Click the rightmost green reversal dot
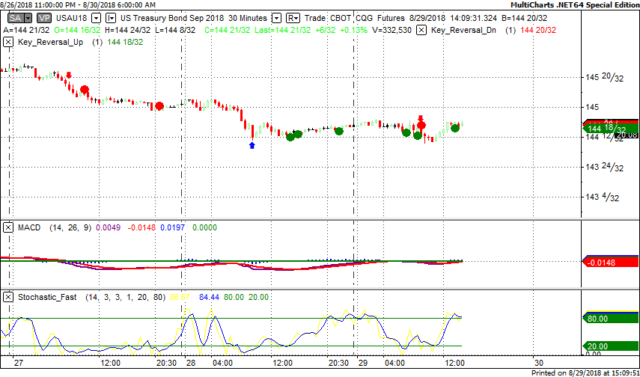The height and width of the screenshot is (377, 640). point(455,128)
